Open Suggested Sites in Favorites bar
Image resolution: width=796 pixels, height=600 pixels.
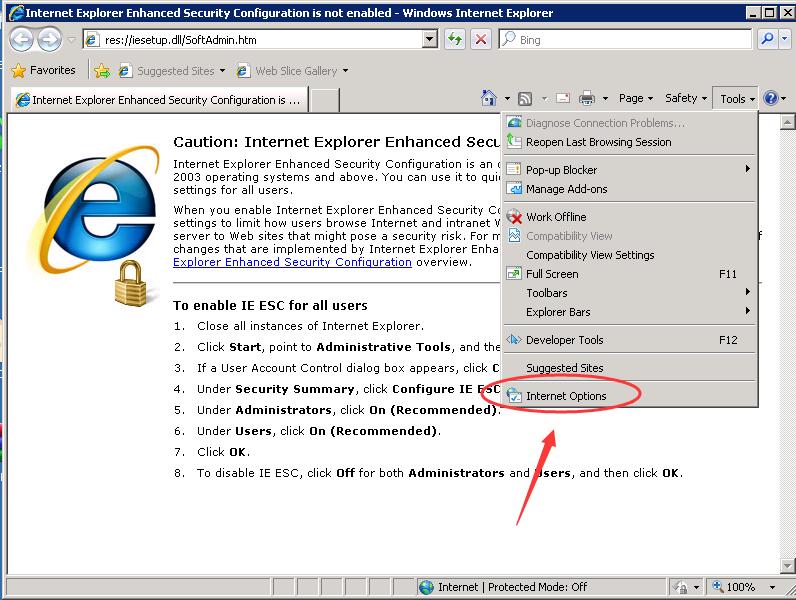pyautogui.click(x=172, y=71)
